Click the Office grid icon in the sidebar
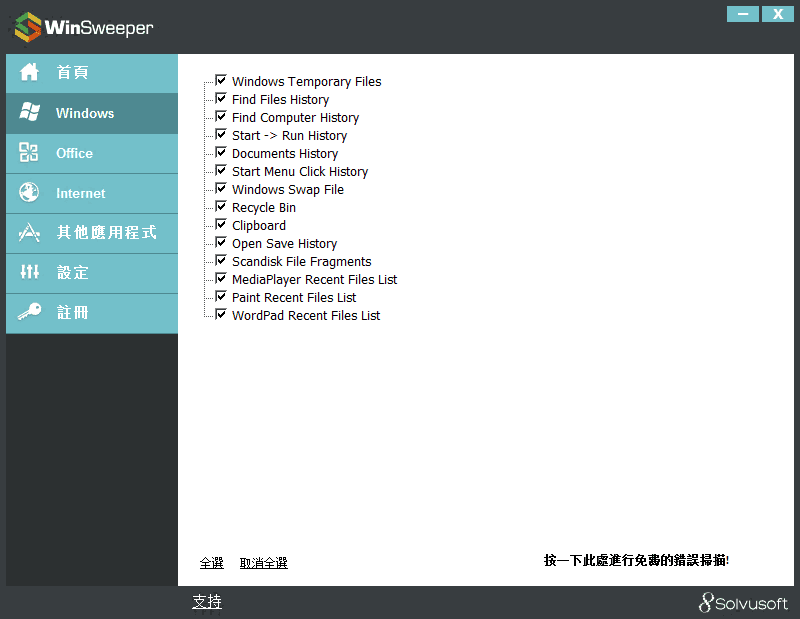This screenshot has width=800, height=619. click(x=30, y=153)
